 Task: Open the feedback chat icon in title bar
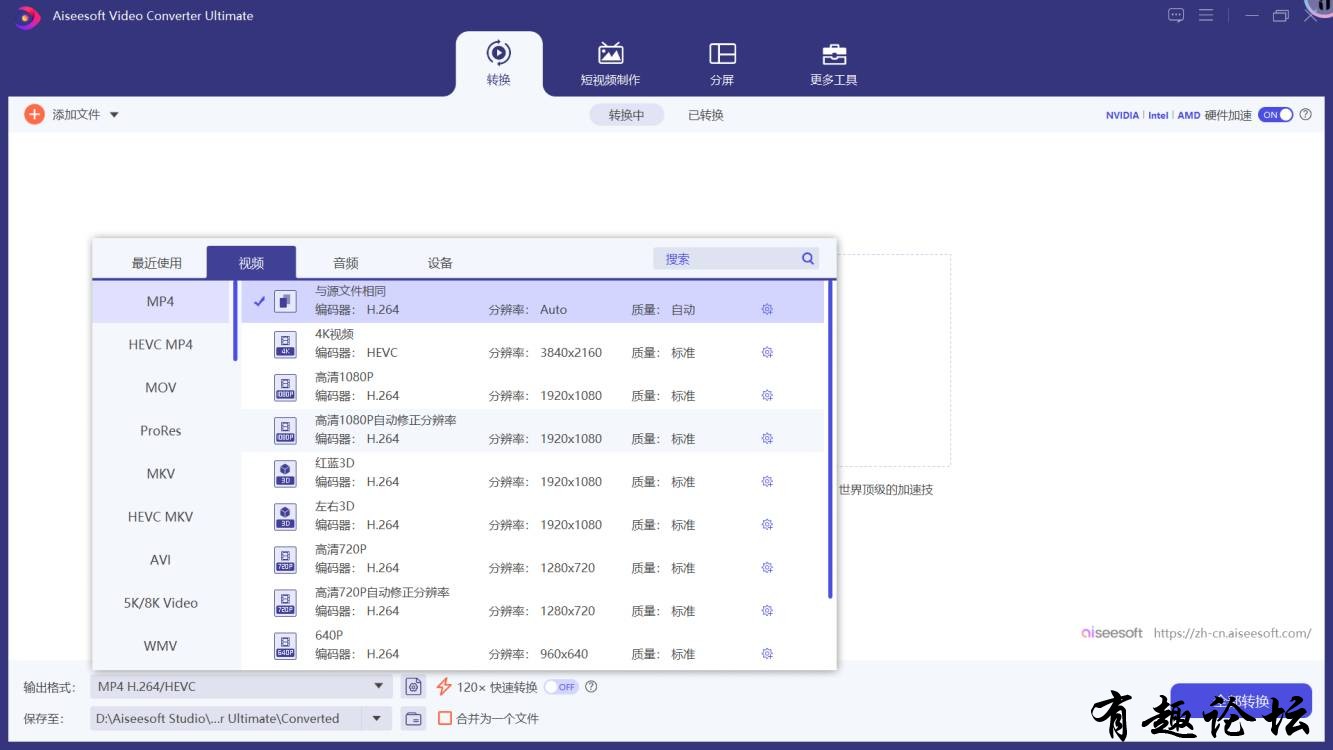1176,15
